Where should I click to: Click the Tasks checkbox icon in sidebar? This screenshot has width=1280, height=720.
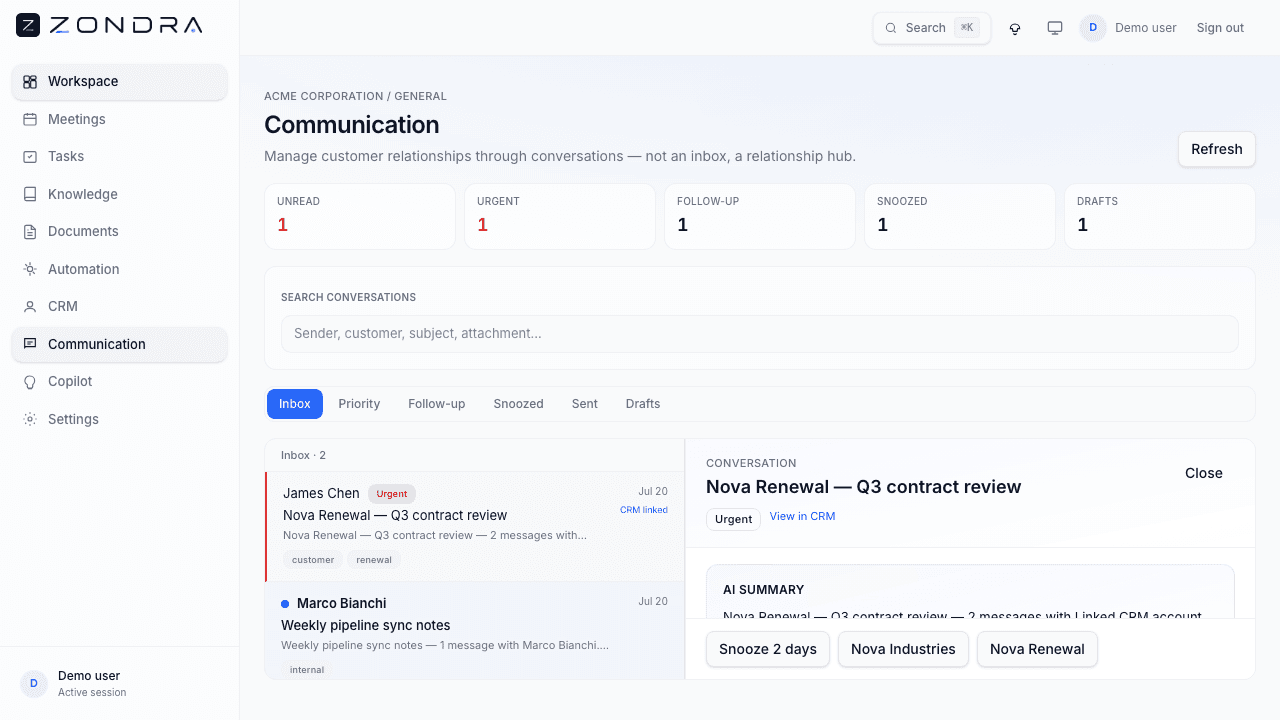[30, 157]
